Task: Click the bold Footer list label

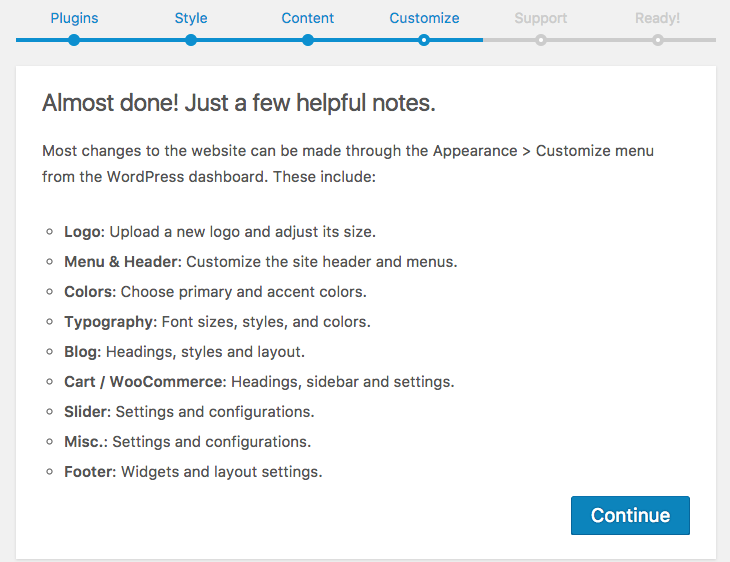Action: pyautogui.click(x=88, y=472)
